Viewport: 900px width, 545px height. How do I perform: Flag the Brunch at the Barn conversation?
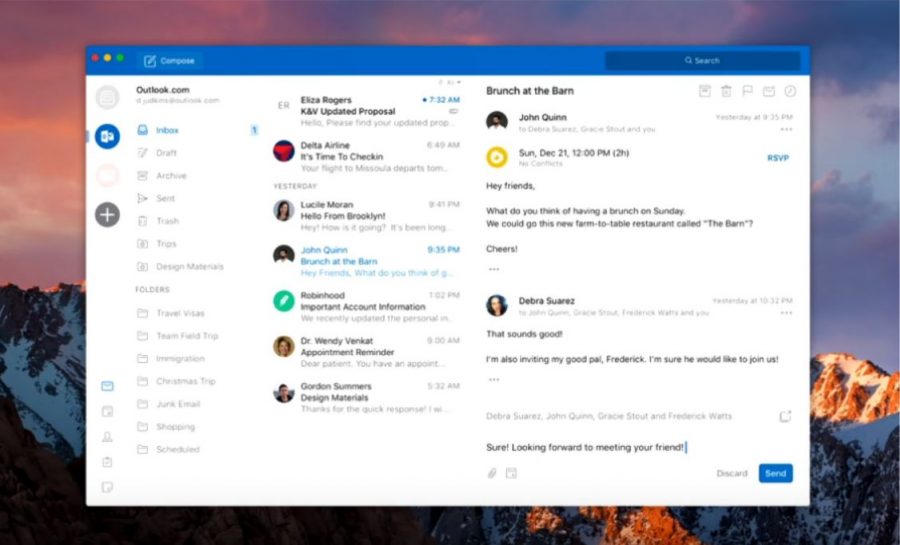747,91
